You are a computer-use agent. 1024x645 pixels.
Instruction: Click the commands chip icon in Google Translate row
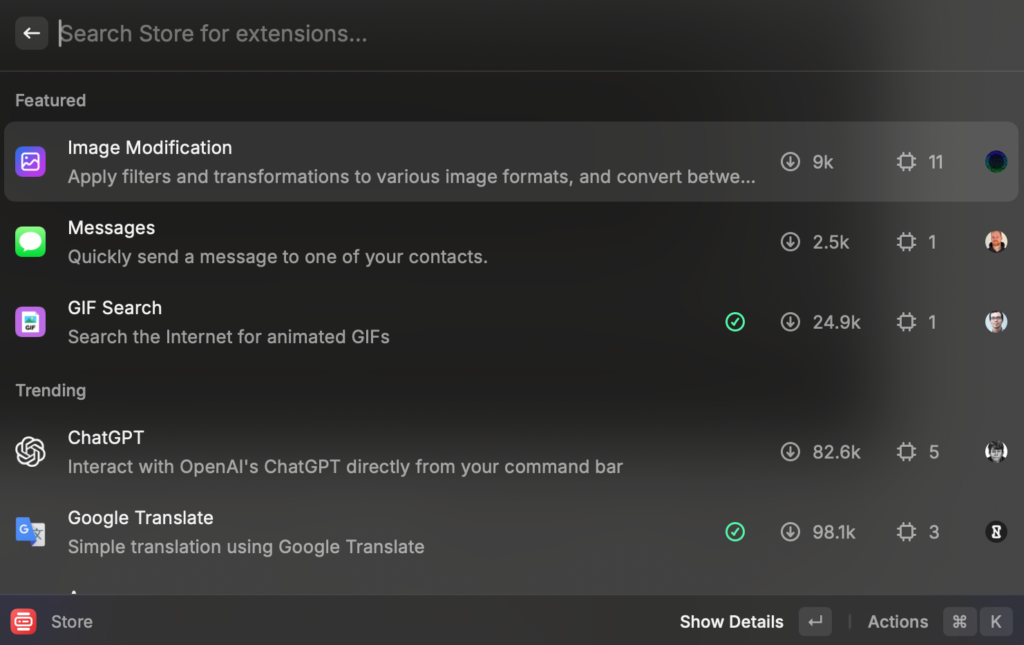click(x=906, y=532)
